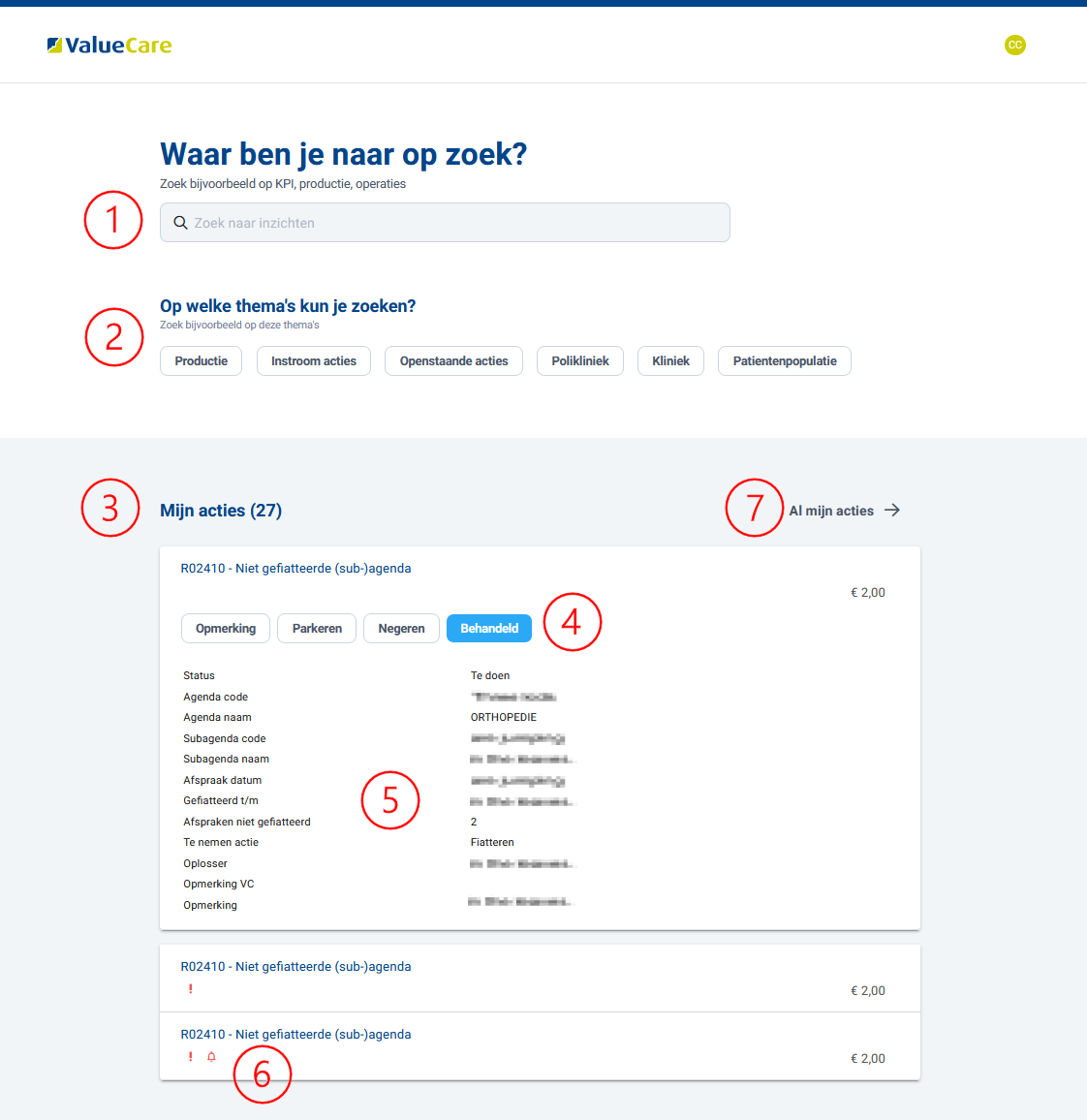Open the CC user avatar menu
The image size is (1087, 1120).
coord(1014,45)
